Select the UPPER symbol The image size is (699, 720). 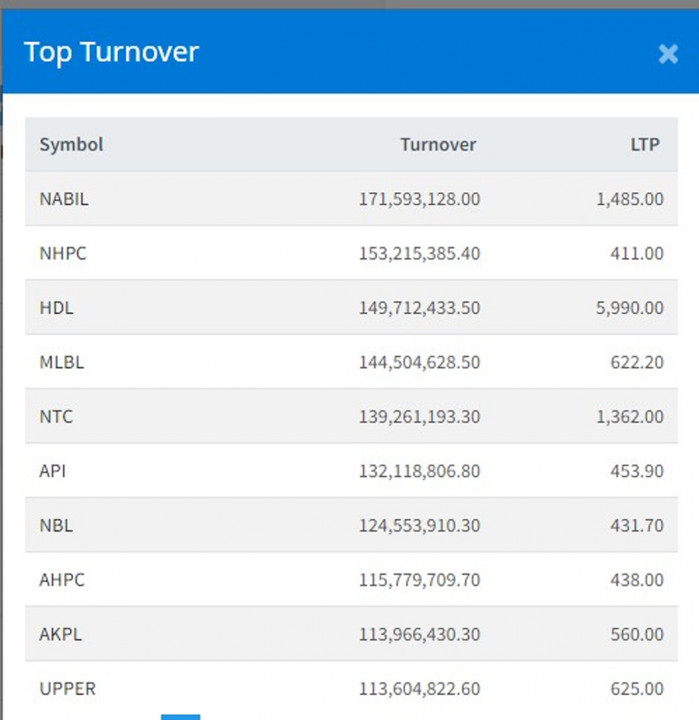tap(68, 688)
